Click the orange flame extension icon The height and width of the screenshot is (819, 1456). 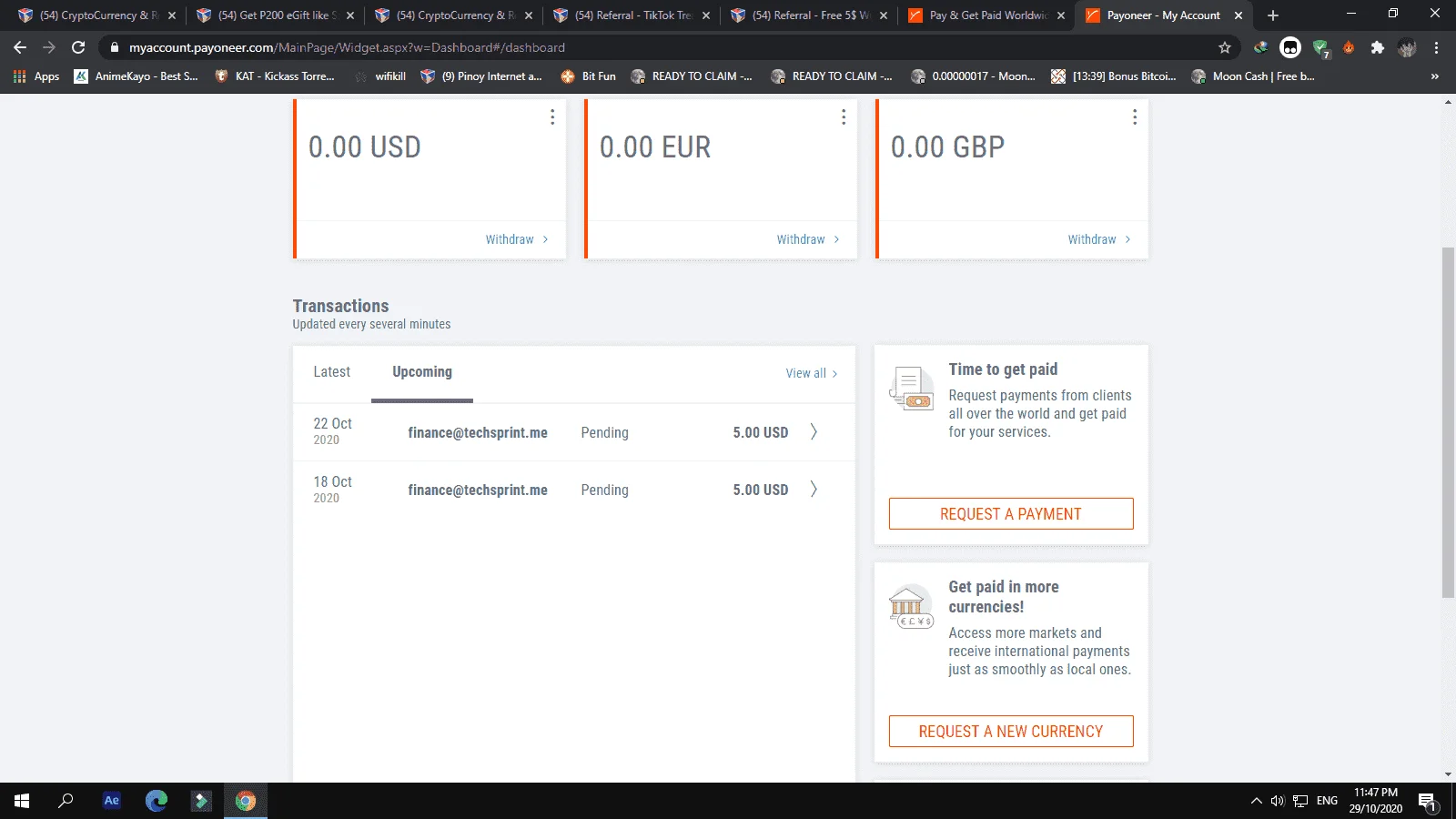pyautogui.click(x=1349, y=47)
